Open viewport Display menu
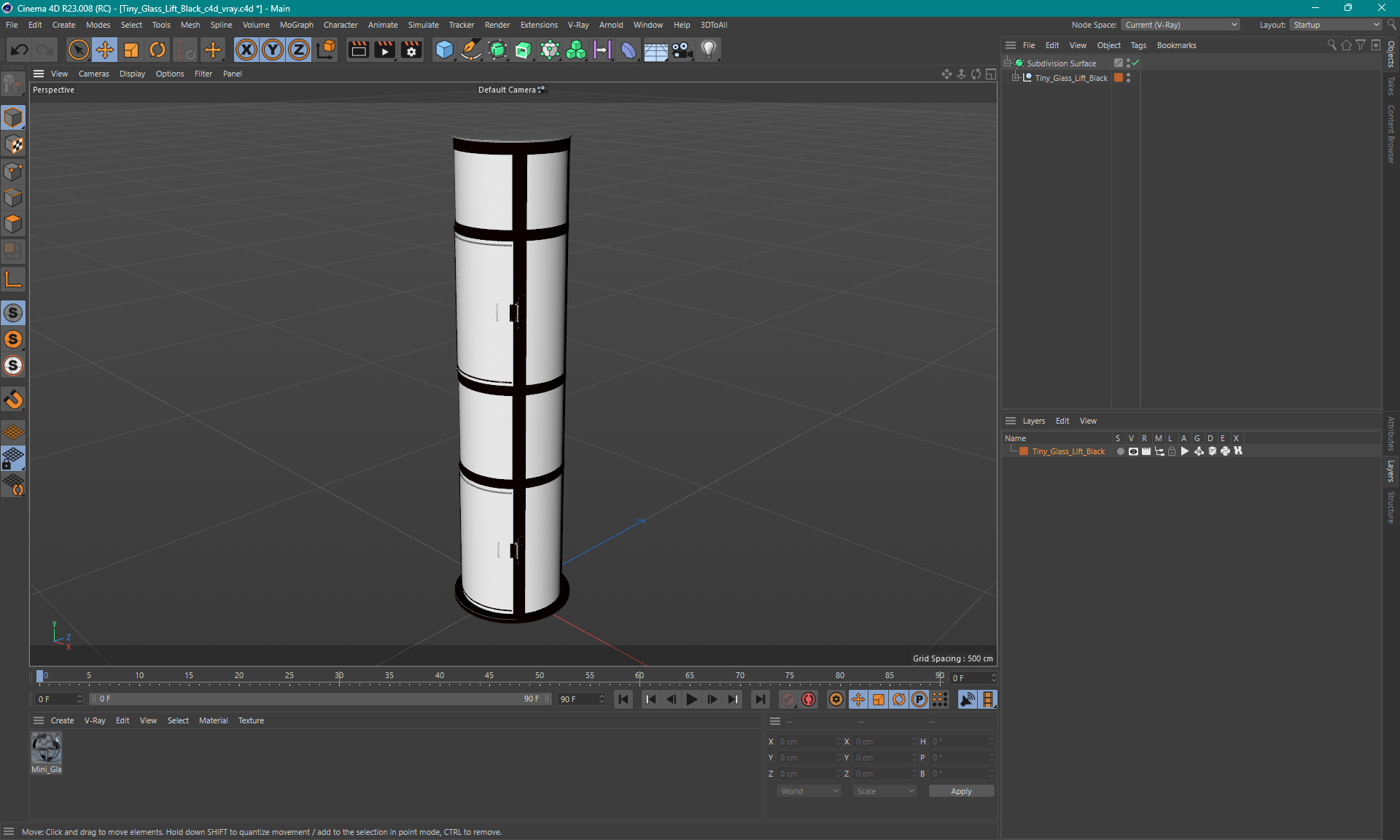This screenshot has width=1400, height=840. [132, 74]
